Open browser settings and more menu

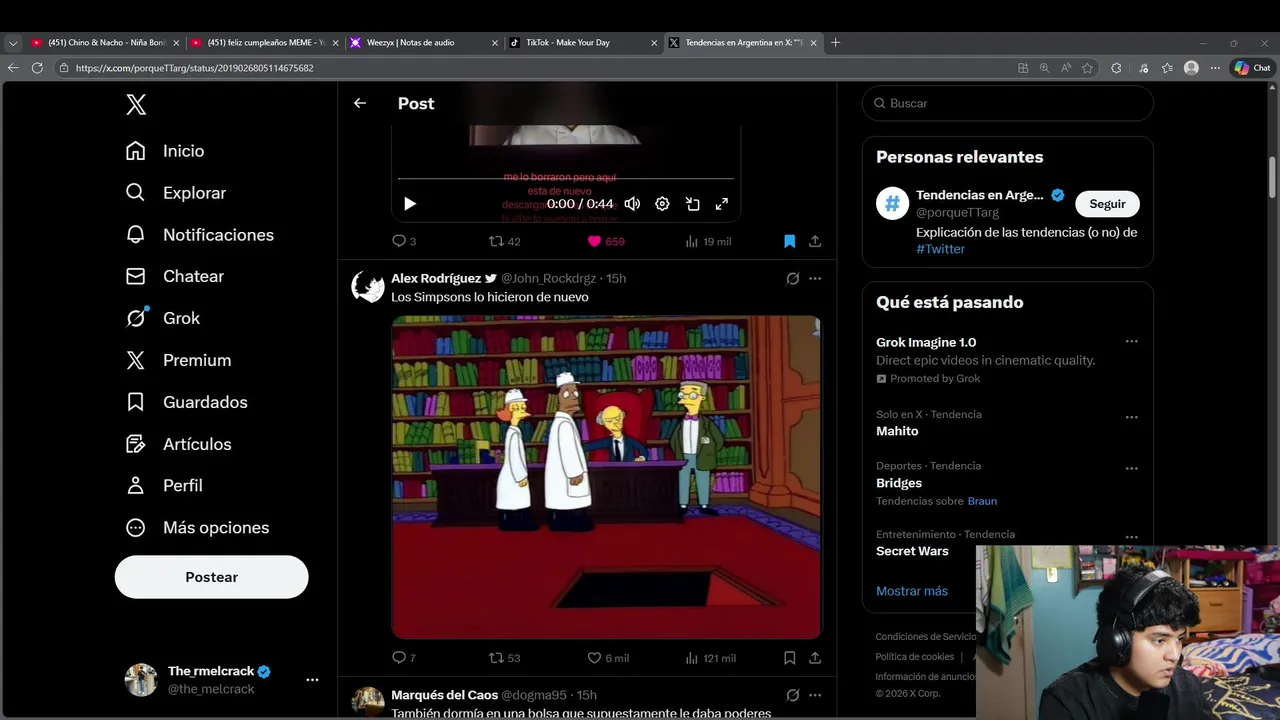[x=1215, y=68]
